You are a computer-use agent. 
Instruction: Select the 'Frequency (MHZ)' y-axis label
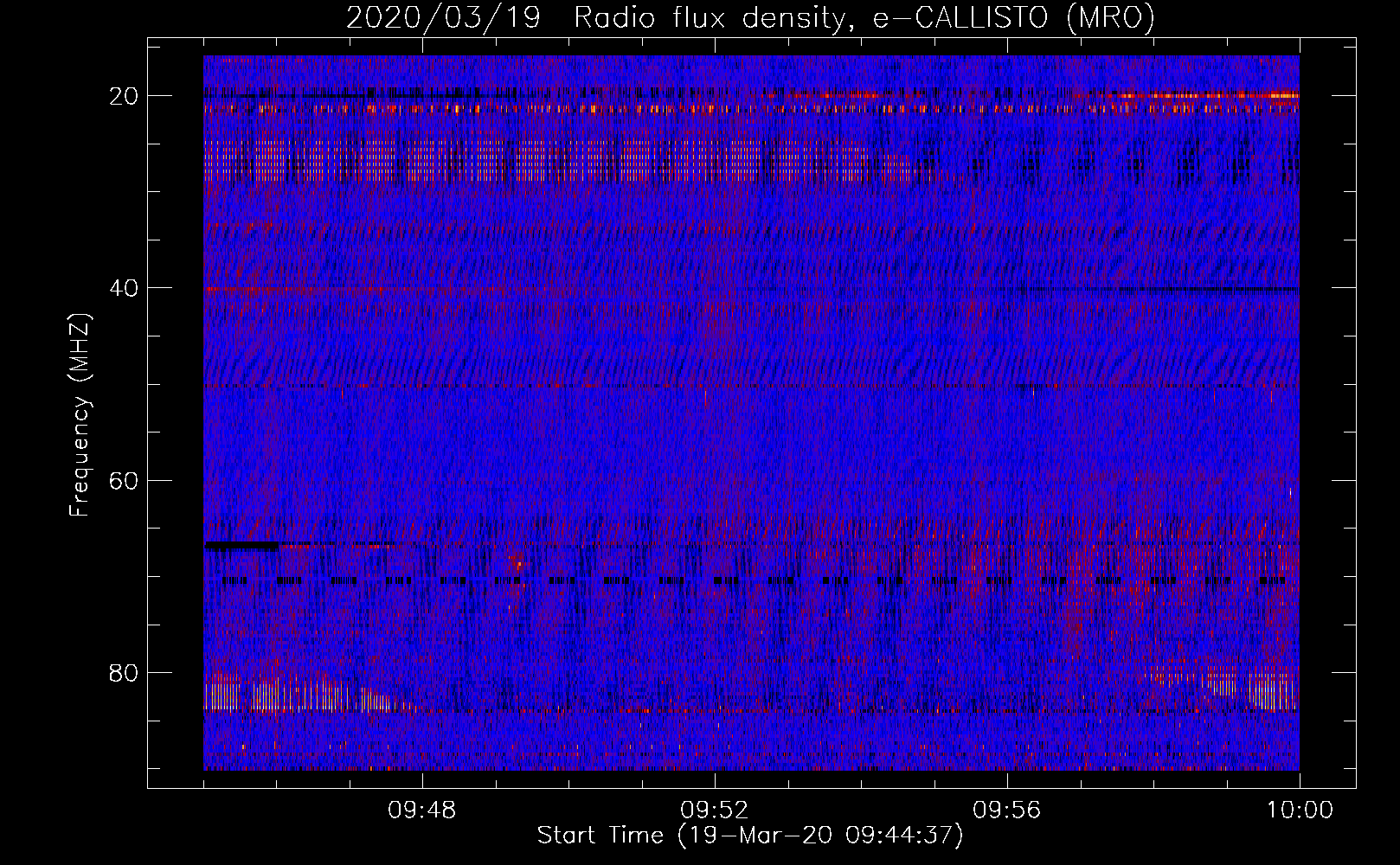(80, 415)
